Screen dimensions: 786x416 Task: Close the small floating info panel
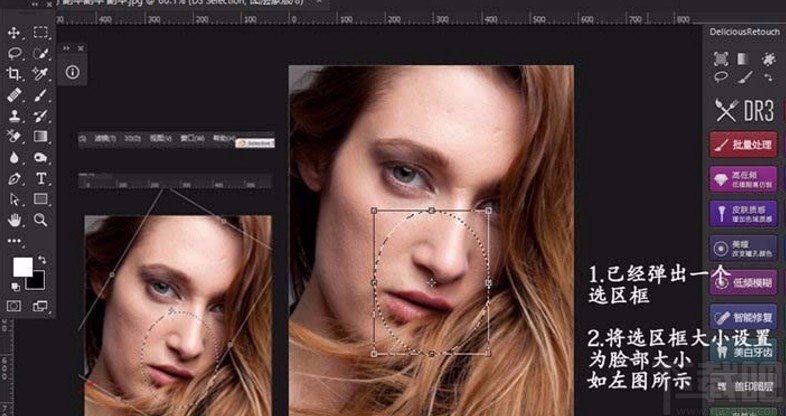(81, 49)
